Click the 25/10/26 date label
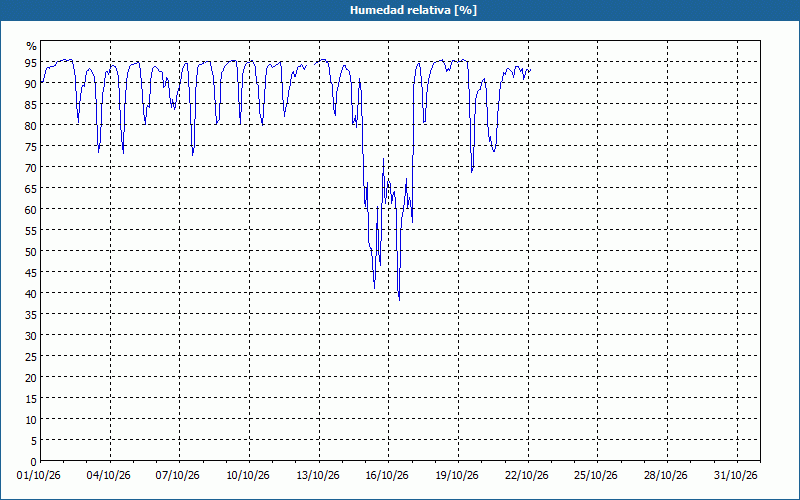 coord(596,476)
